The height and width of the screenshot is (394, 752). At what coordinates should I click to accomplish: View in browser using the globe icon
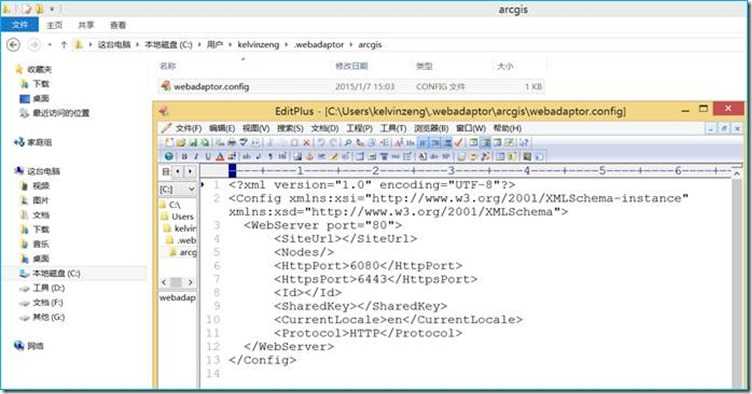click(x=168, y=156)
